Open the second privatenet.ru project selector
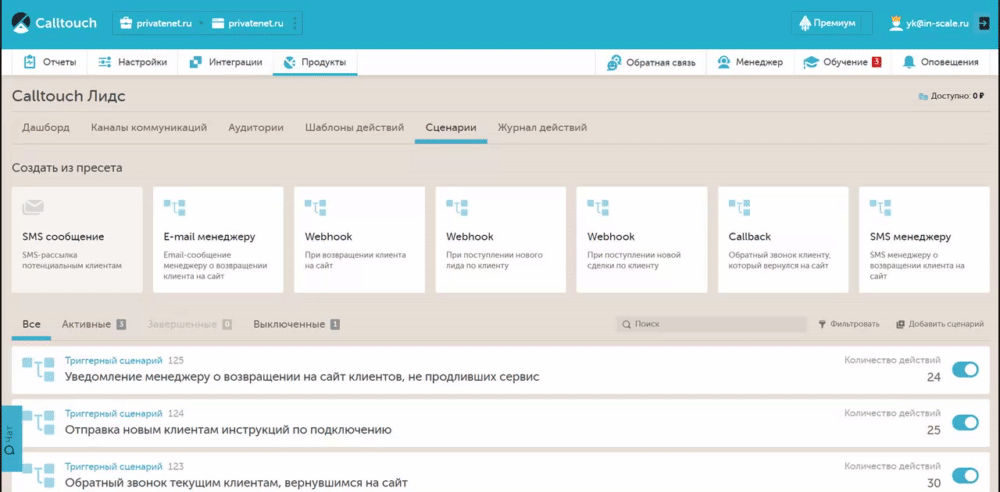This screenshot has height=492, width=1000. click(247, 24)
